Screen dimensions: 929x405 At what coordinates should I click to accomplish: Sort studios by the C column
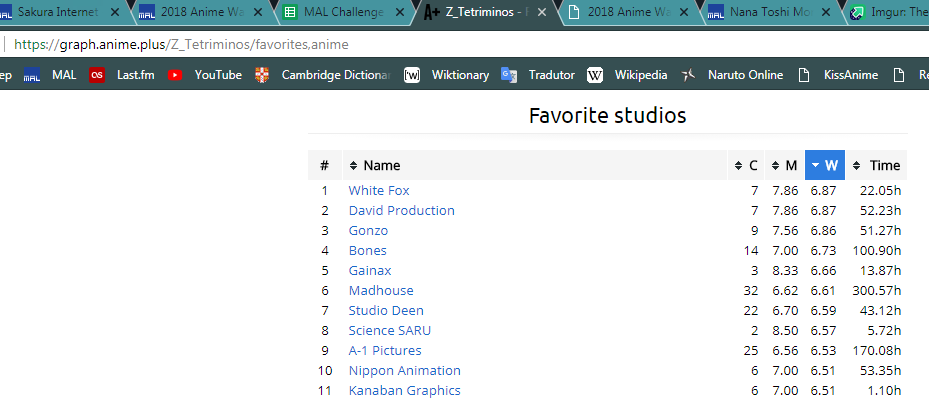(x=746, y=165)
